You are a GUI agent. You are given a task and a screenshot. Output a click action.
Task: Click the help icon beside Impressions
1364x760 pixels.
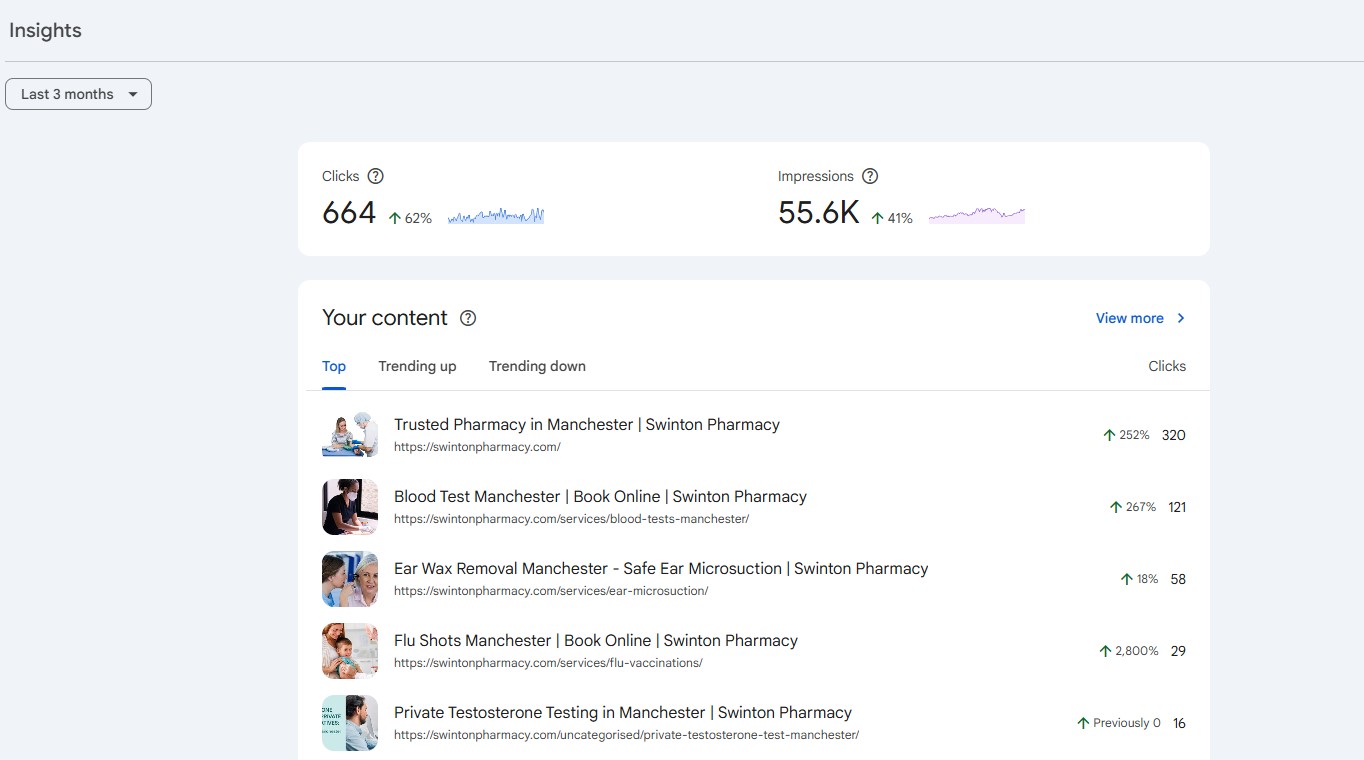pyautogui.click(x=870, y=176)
